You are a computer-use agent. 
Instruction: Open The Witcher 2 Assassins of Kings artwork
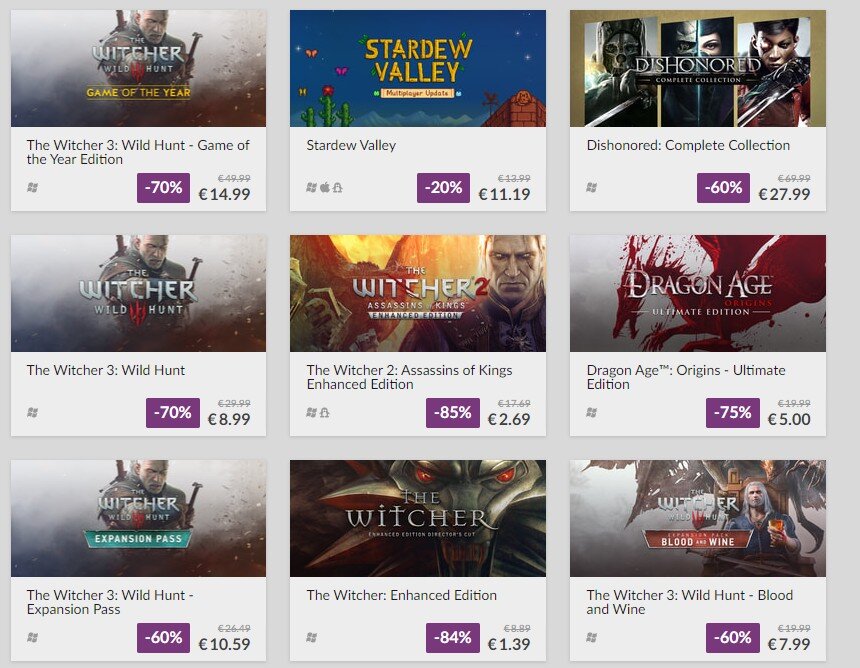tap(418, 293)
